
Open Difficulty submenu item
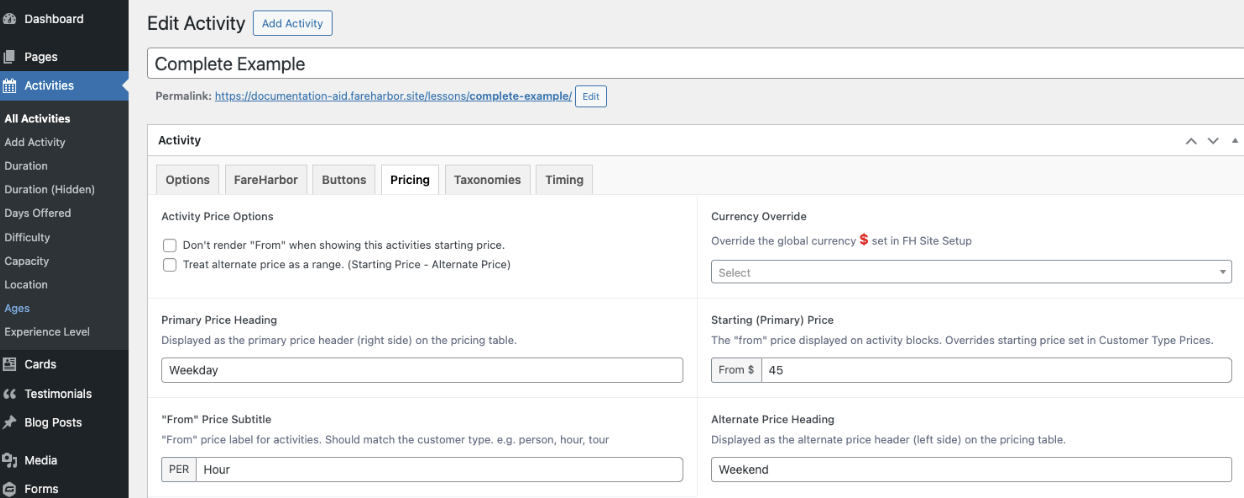(x=27, y=237)
